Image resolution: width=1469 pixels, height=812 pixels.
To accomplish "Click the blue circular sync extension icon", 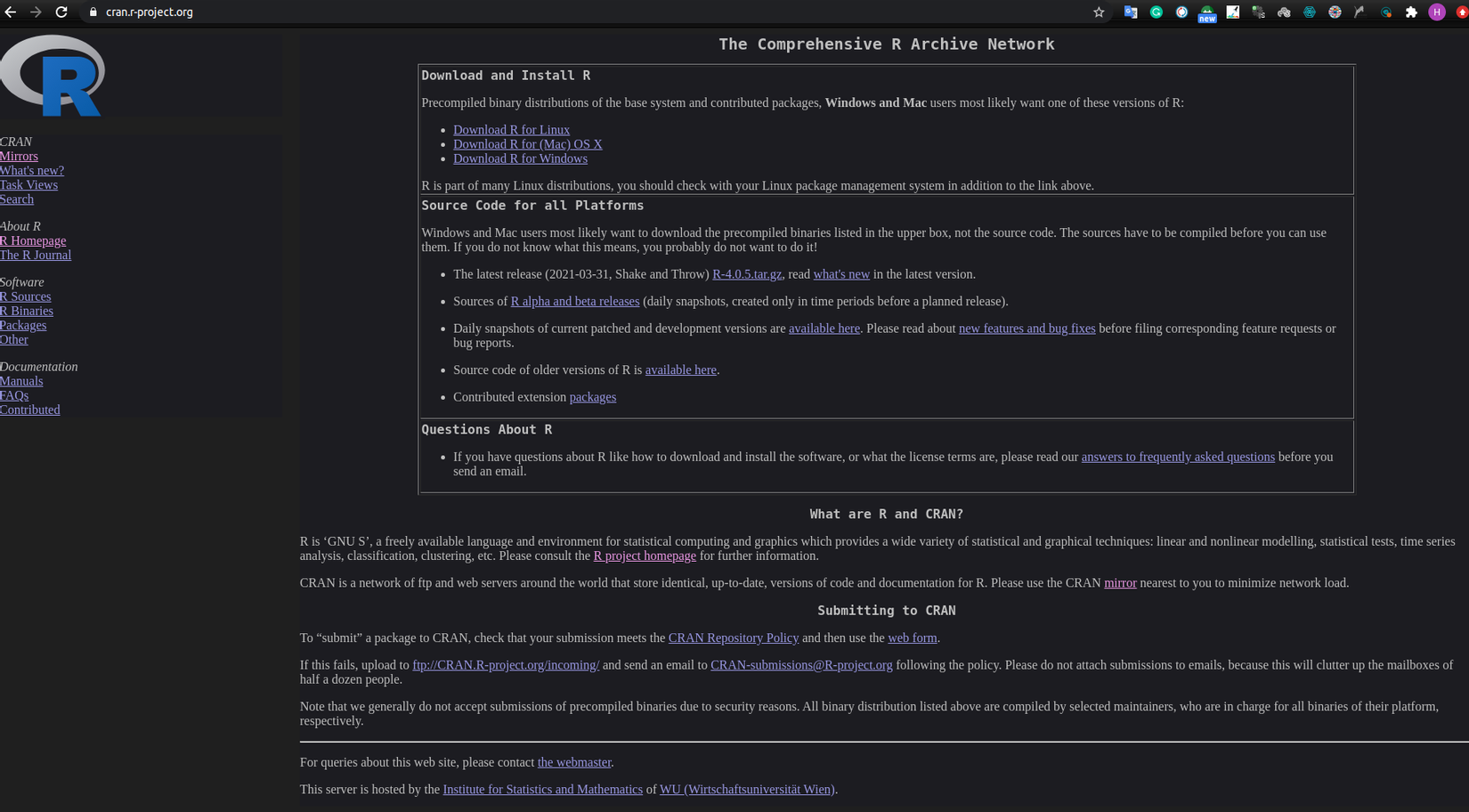I will tap(1181, 12).
